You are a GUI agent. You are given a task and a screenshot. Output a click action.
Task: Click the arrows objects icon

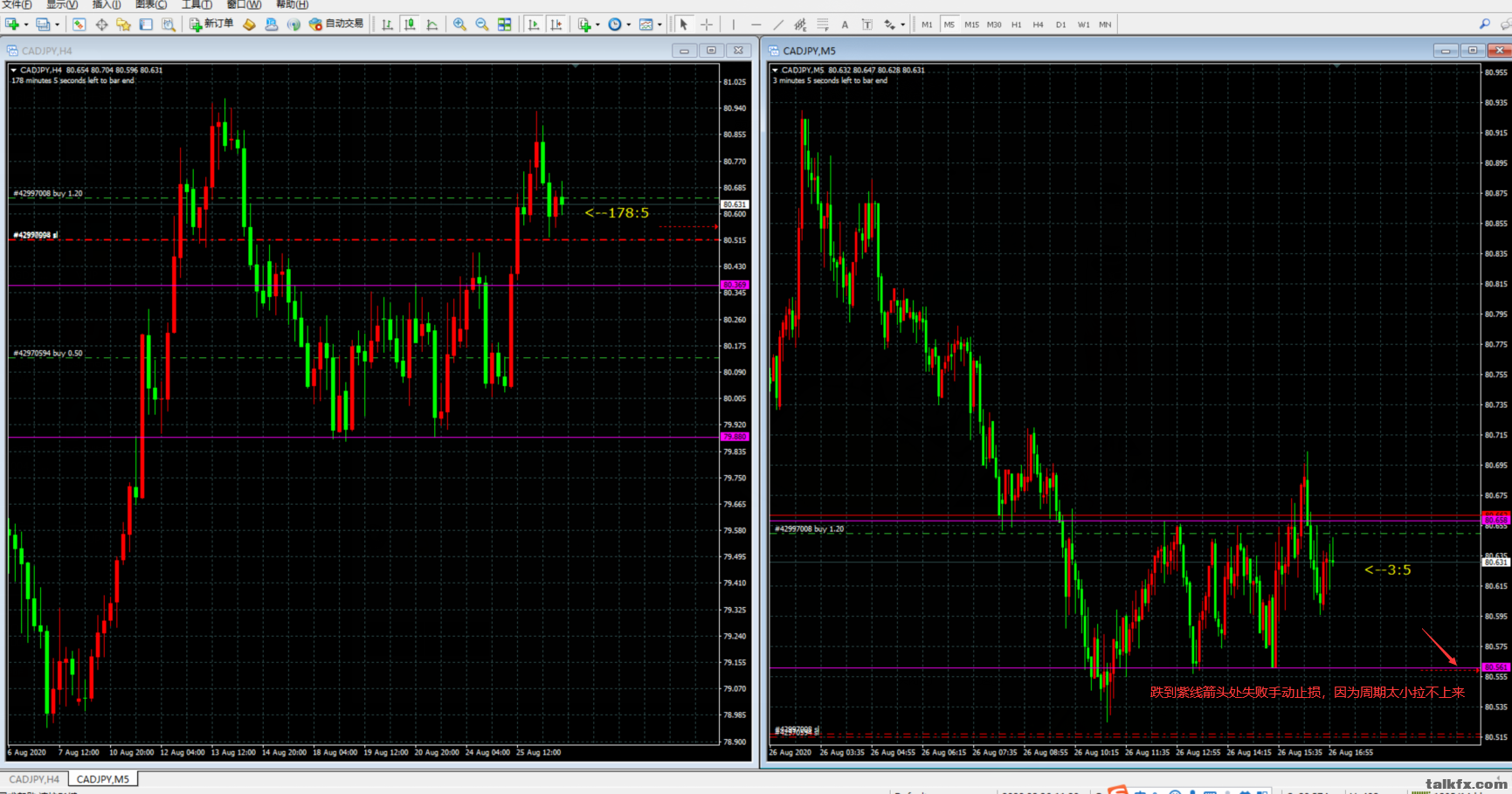pyautogui.click(x=889, y=24)
